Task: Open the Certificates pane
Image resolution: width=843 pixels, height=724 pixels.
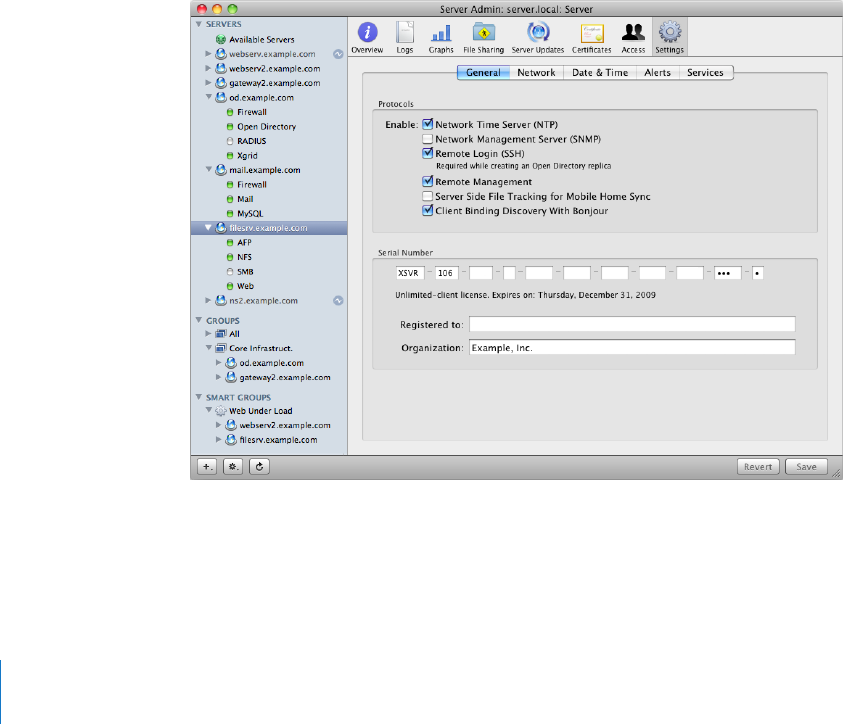Action: point(591,38)
